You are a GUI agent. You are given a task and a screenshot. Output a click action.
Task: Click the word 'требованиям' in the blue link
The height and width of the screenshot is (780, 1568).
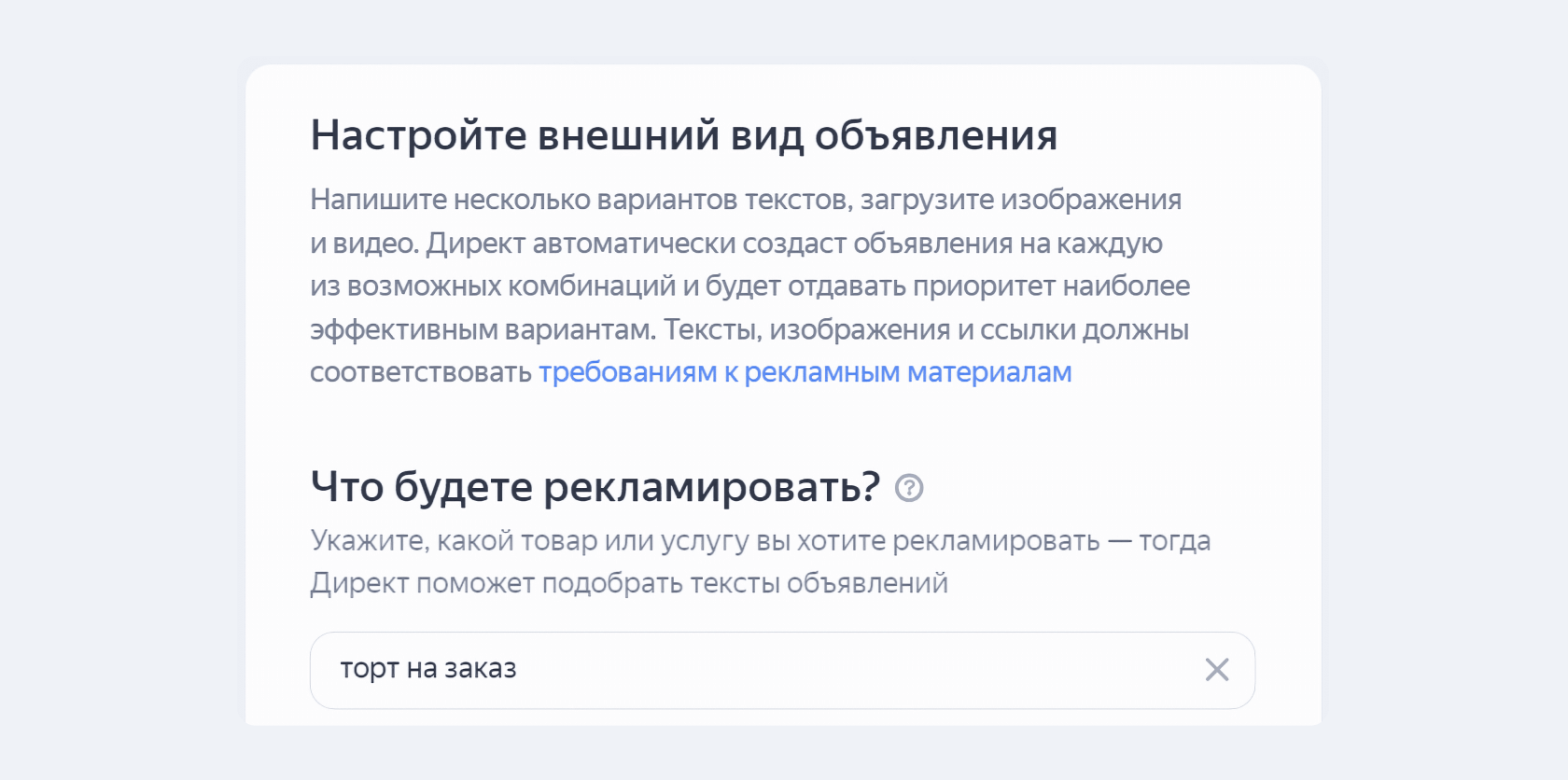tap(627, 372)
